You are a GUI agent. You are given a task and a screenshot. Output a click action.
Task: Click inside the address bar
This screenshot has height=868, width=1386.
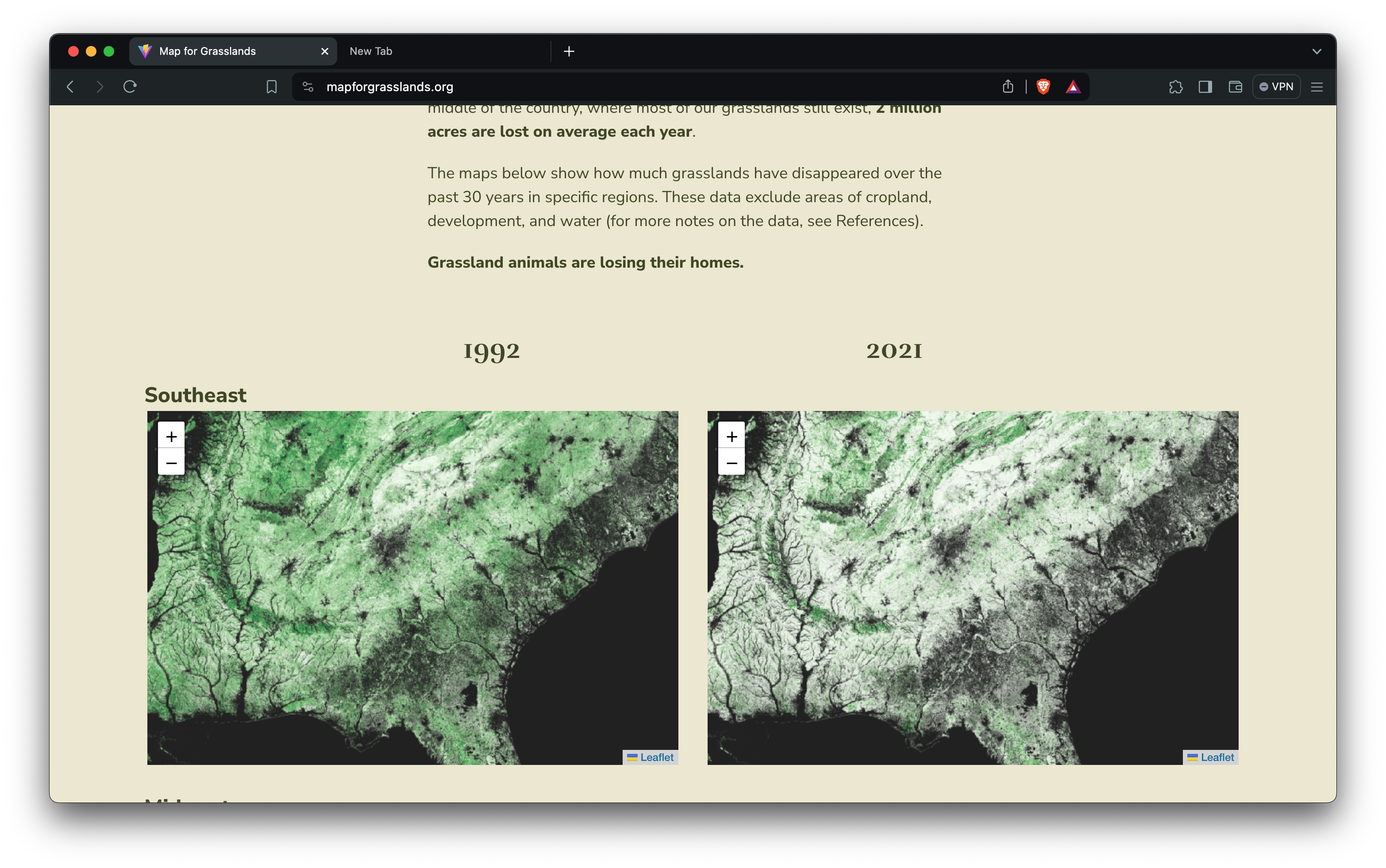(x=574, y=87)
